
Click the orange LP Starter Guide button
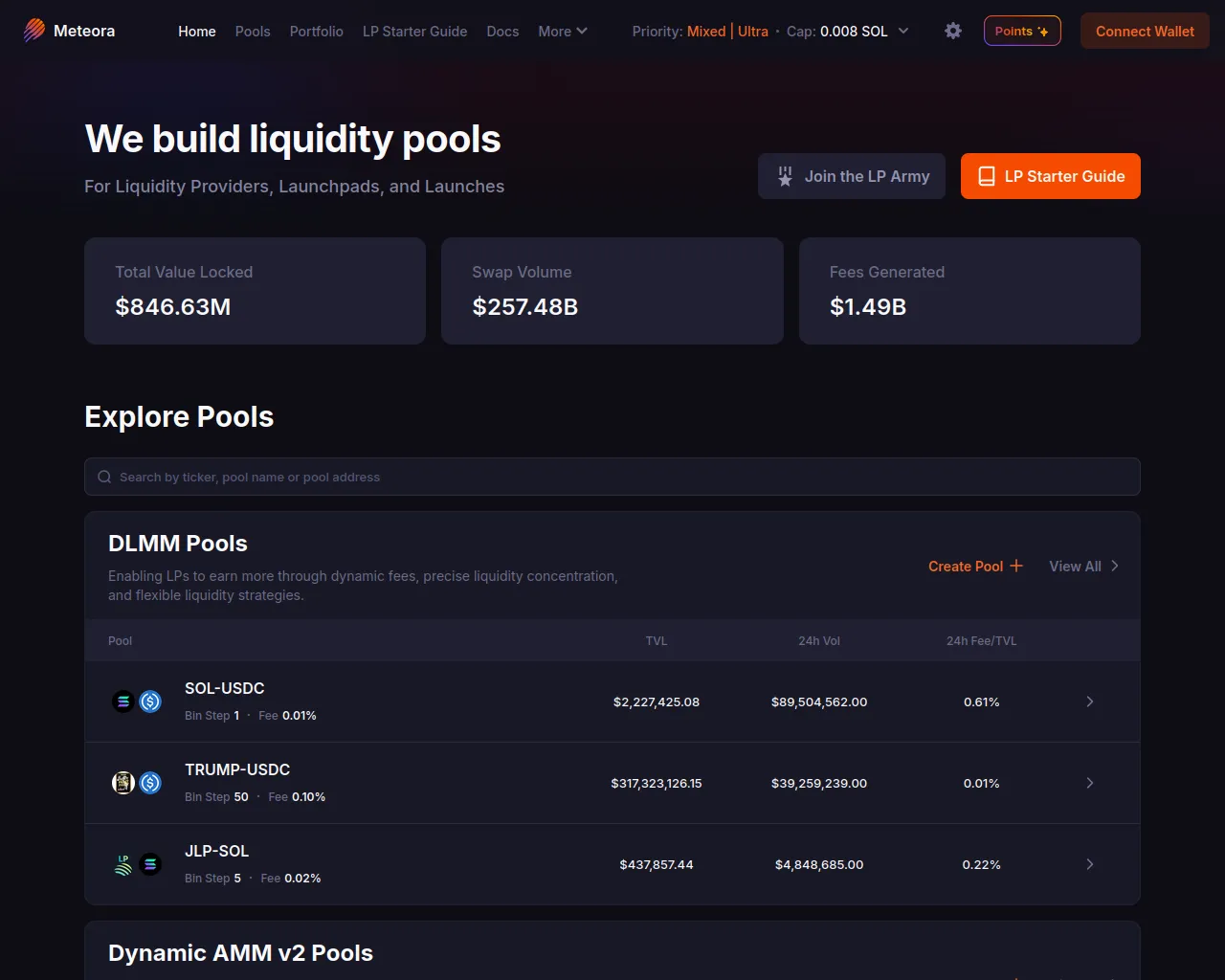(x=1051, y=176)
